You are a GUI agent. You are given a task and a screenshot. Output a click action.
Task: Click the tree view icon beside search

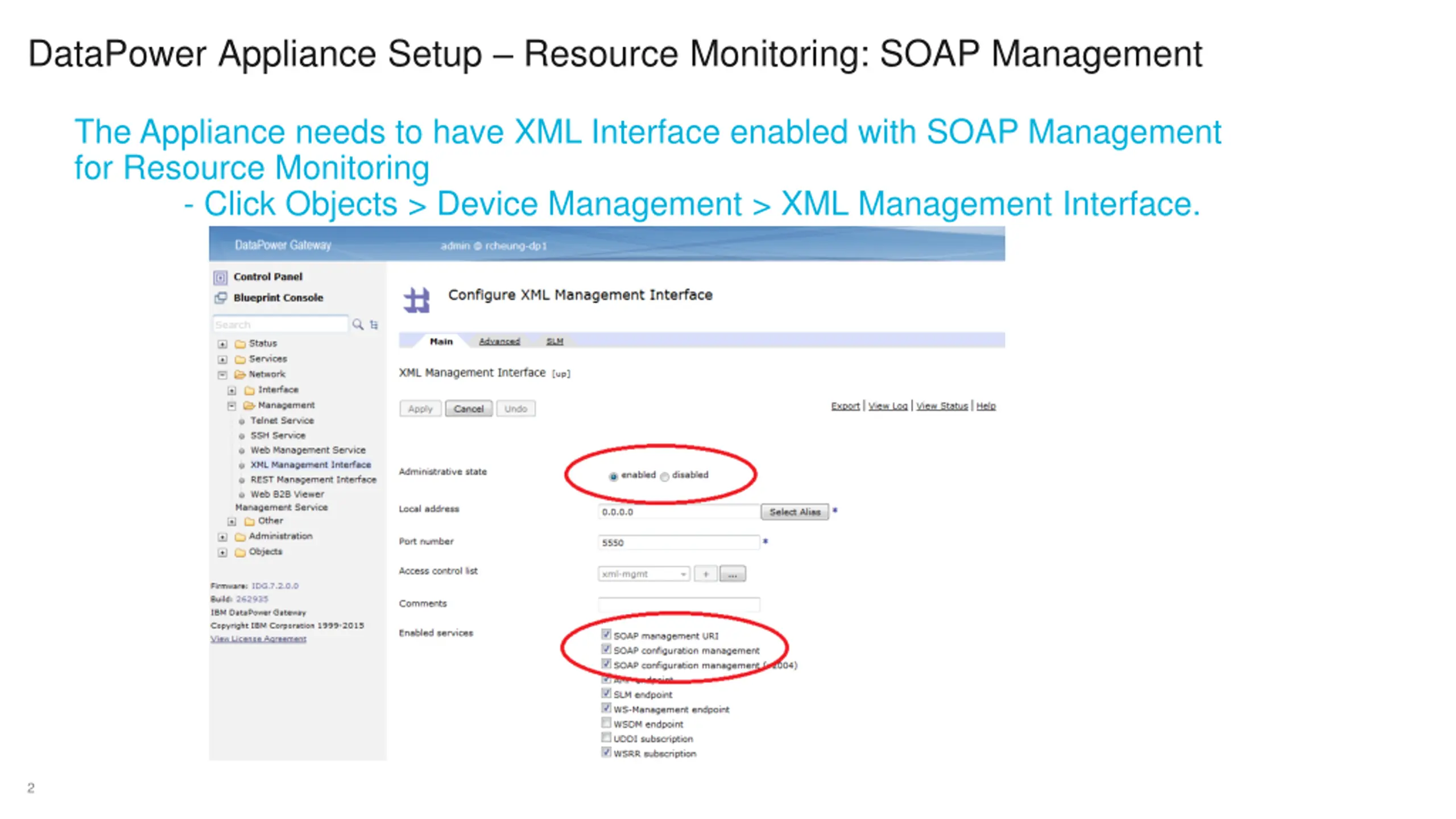pyautogui.click(x=374, y=325)
